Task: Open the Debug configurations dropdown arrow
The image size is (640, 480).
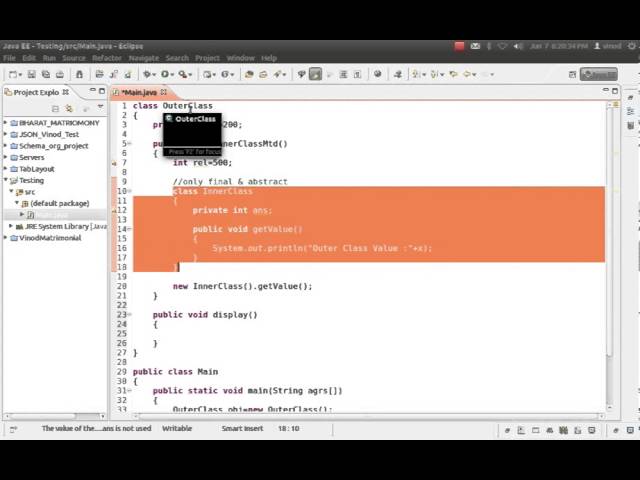Action: pos(154,75)
